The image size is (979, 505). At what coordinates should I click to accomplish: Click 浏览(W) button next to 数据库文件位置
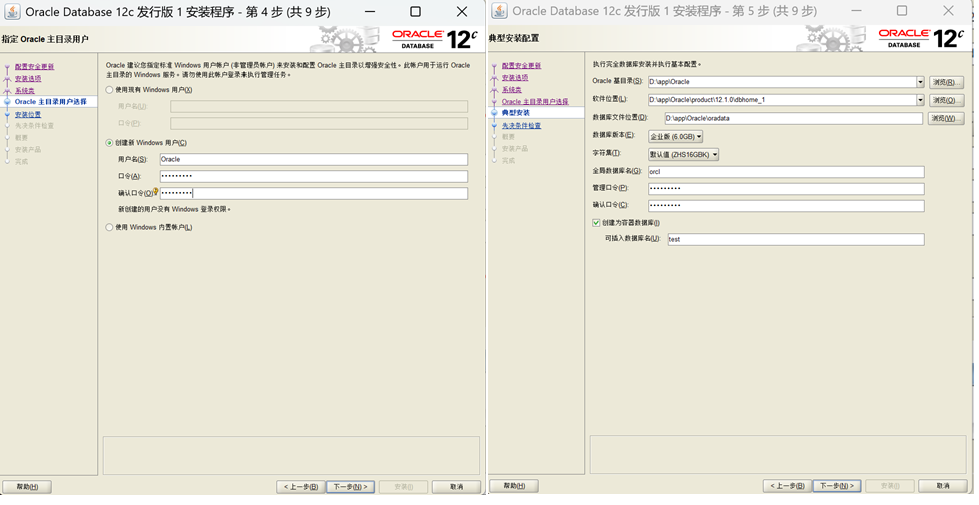point(946,118)
